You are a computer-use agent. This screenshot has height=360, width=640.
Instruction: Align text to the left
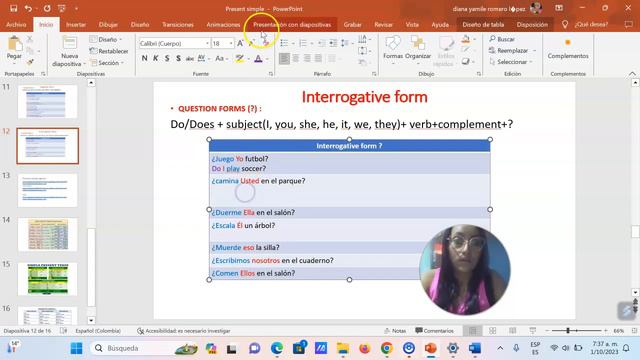(284, 58)
